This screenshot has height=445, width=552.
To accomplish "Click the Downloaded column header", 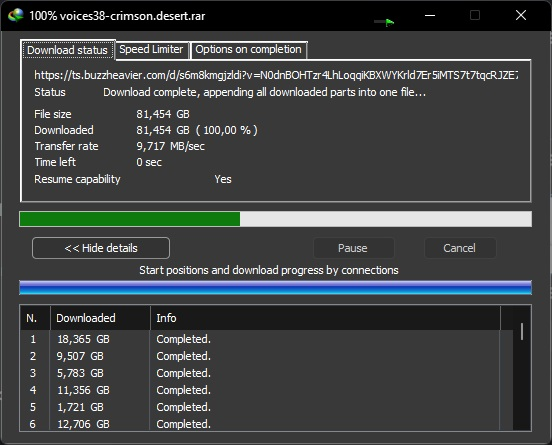I will click(100, 318).
